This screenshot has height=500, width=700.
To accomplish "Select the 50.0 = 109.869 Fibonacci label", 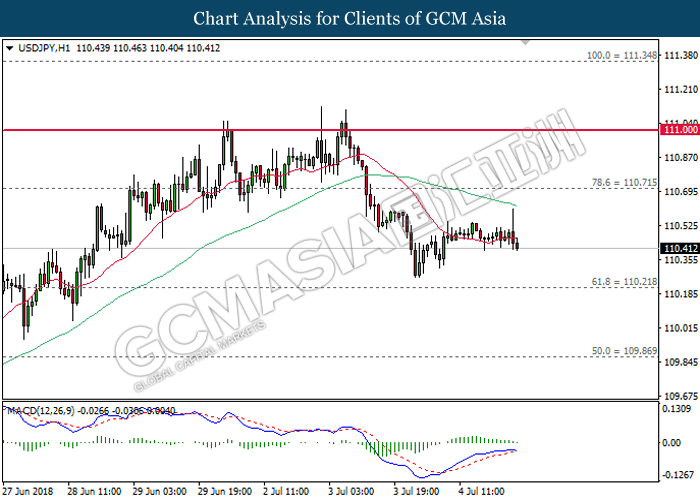I will pos(622,350).
